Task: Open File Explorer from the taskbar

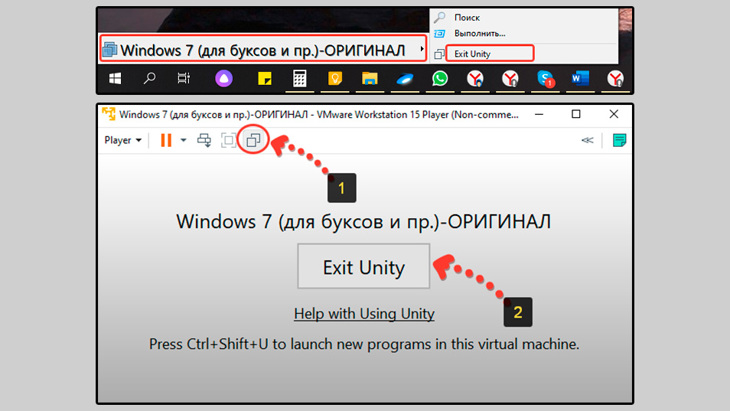Action: coord(370,79)
